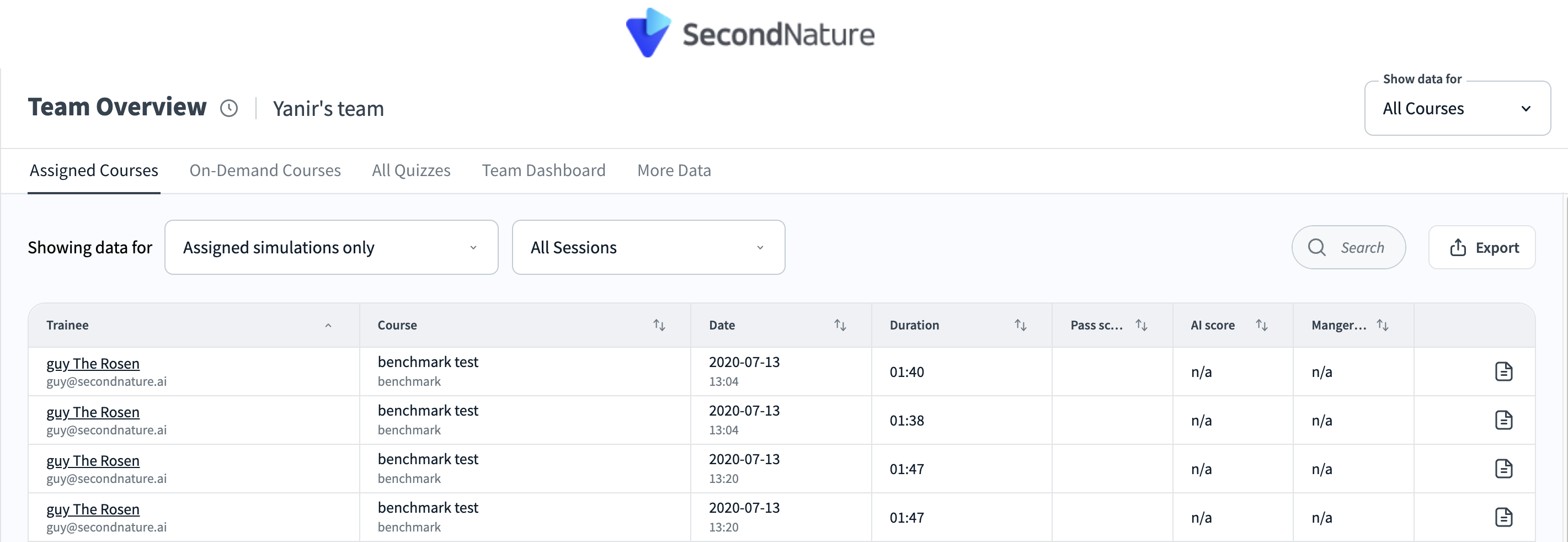This screenshot has height=542, width=1568.
Task: Expand Assigned simulations only dropdown
Action: click(x=331, y=247)
